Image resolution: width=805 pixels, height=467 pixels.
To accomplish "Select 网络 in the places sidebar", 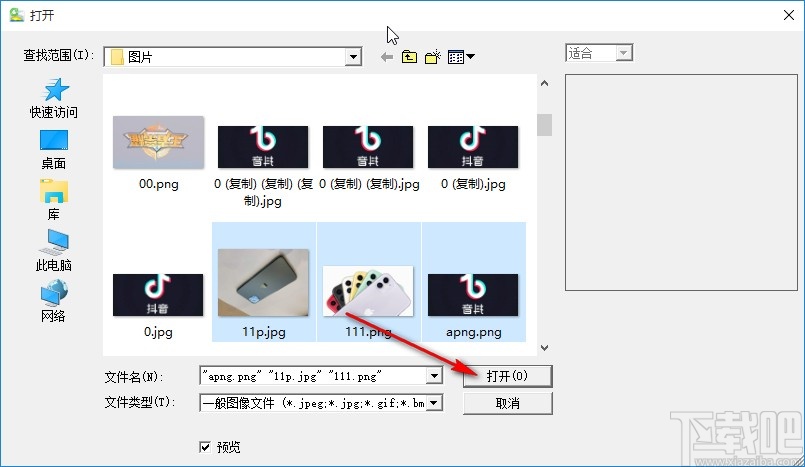I will coord(53,301).
